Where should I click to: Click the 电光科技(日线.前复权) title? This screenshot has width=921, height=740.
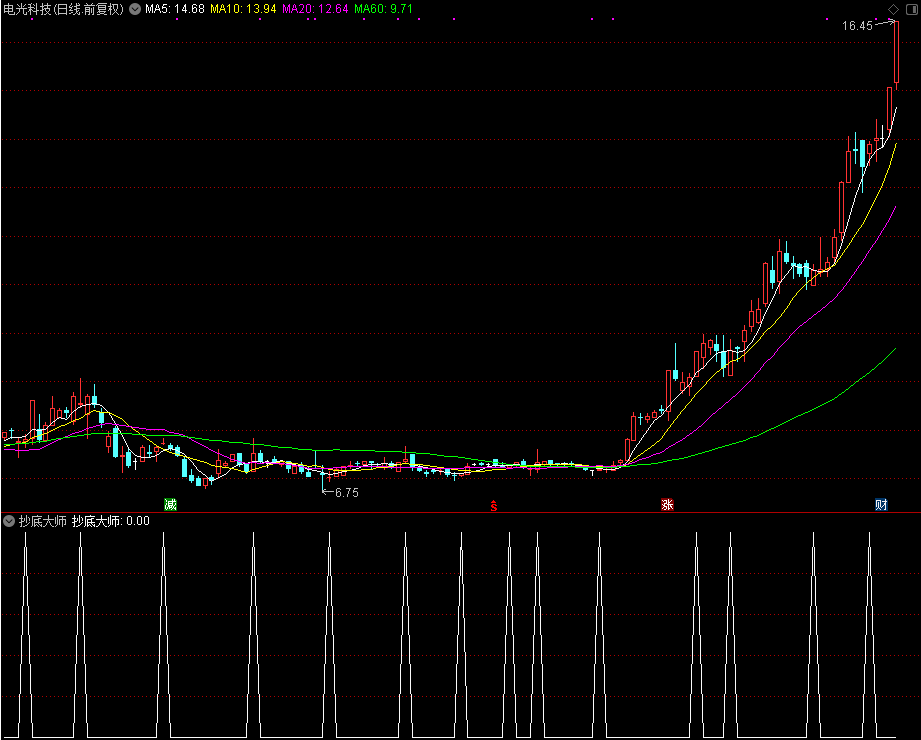[64, 9]
